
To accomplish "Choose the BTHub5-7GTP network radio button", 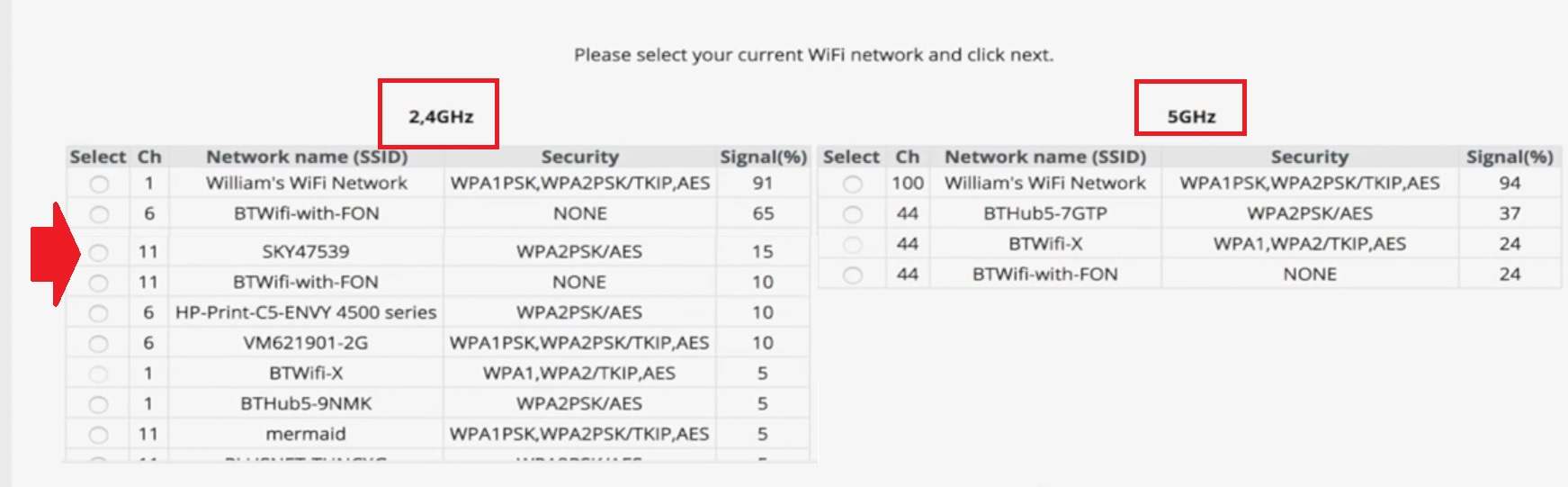I will click(x=852, y=214).
